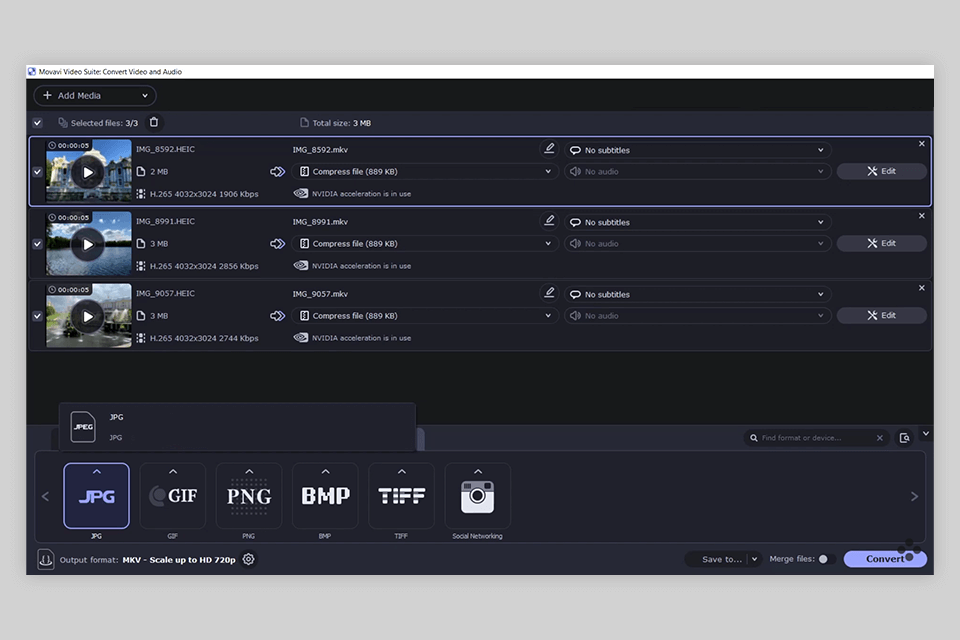This screenshot has width=960, height=640.
Task: Select the TIFF format tile
Action: point(401,496)
